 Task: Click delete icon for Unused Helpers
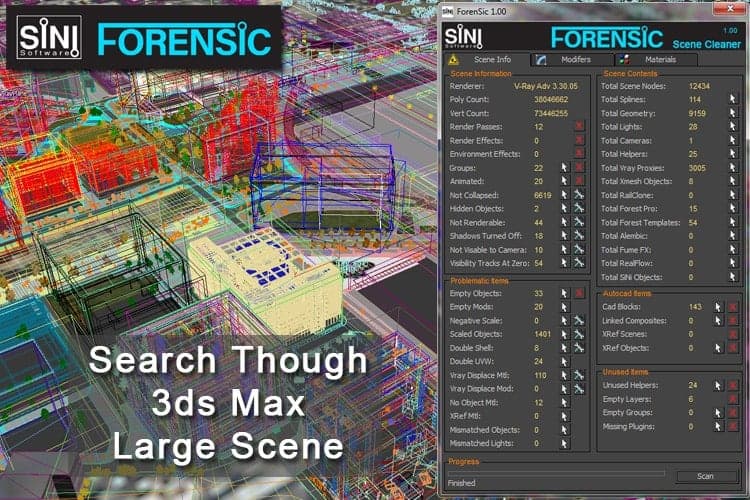click(732, 384)
